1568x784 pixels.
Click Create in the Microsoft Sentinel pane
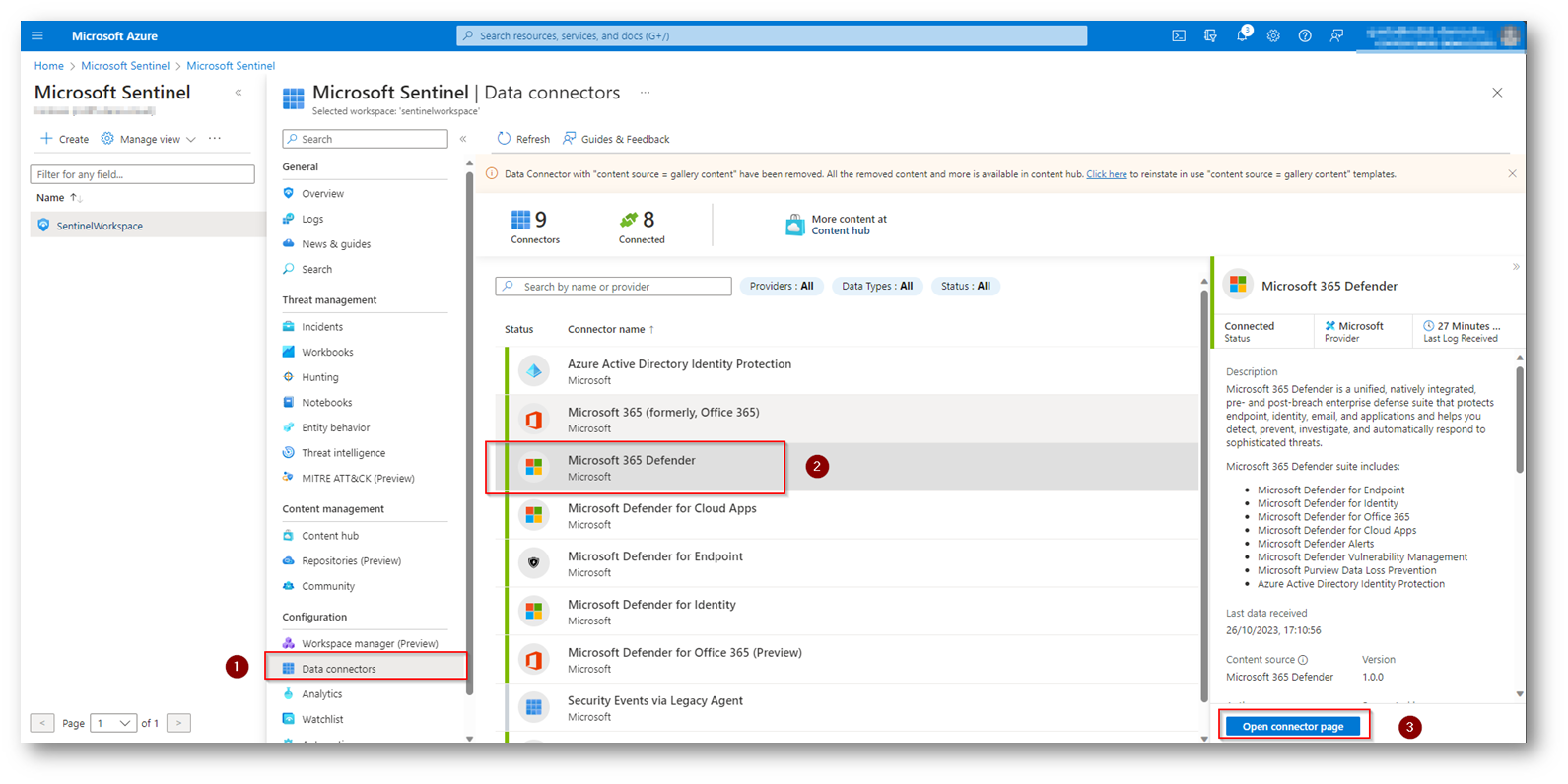click(x=64, y=139)
